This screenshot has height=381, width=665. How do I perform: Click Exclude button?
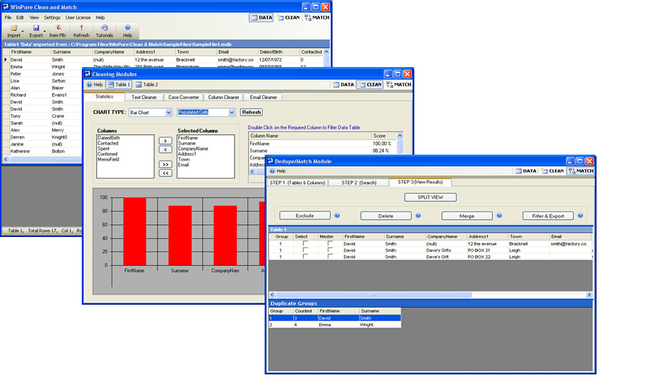(305, 216)
